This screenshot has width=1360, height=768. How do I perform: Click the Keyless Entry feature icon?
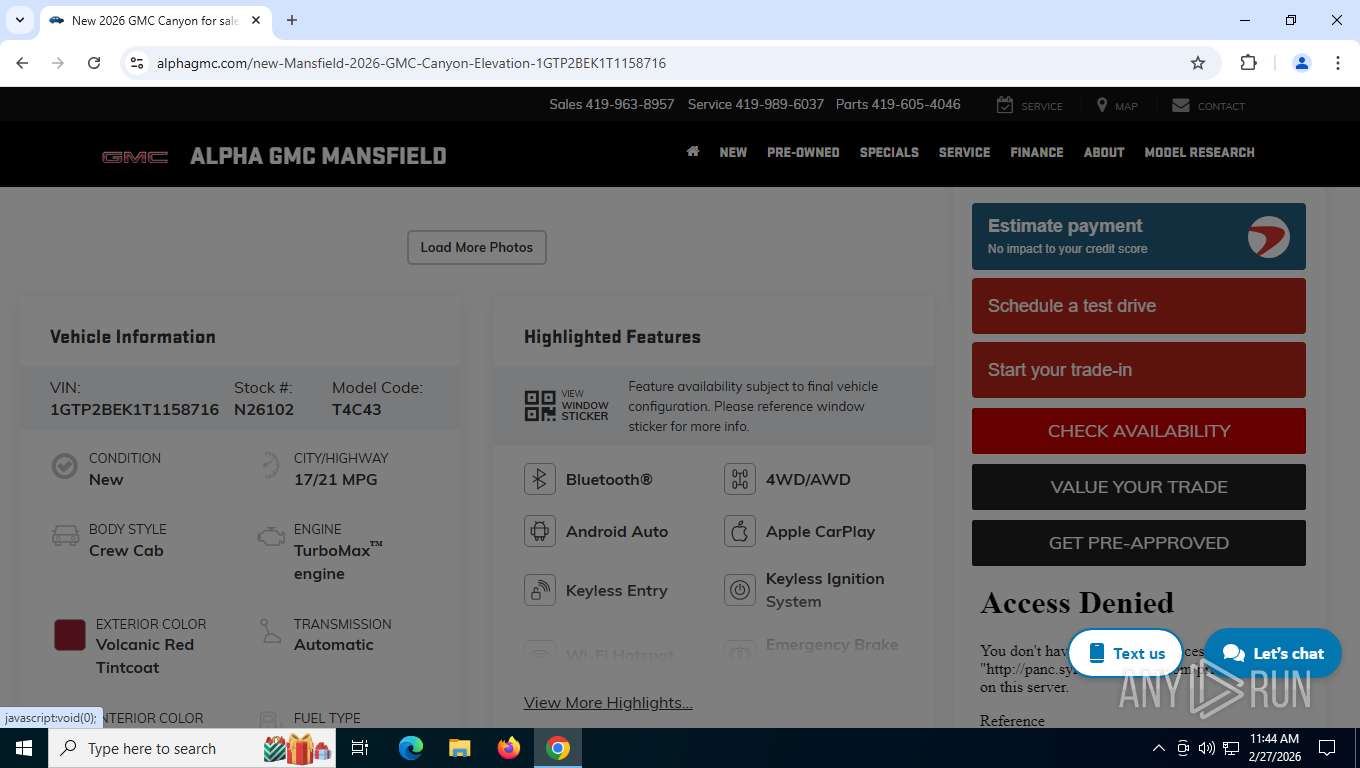[540, 590]
